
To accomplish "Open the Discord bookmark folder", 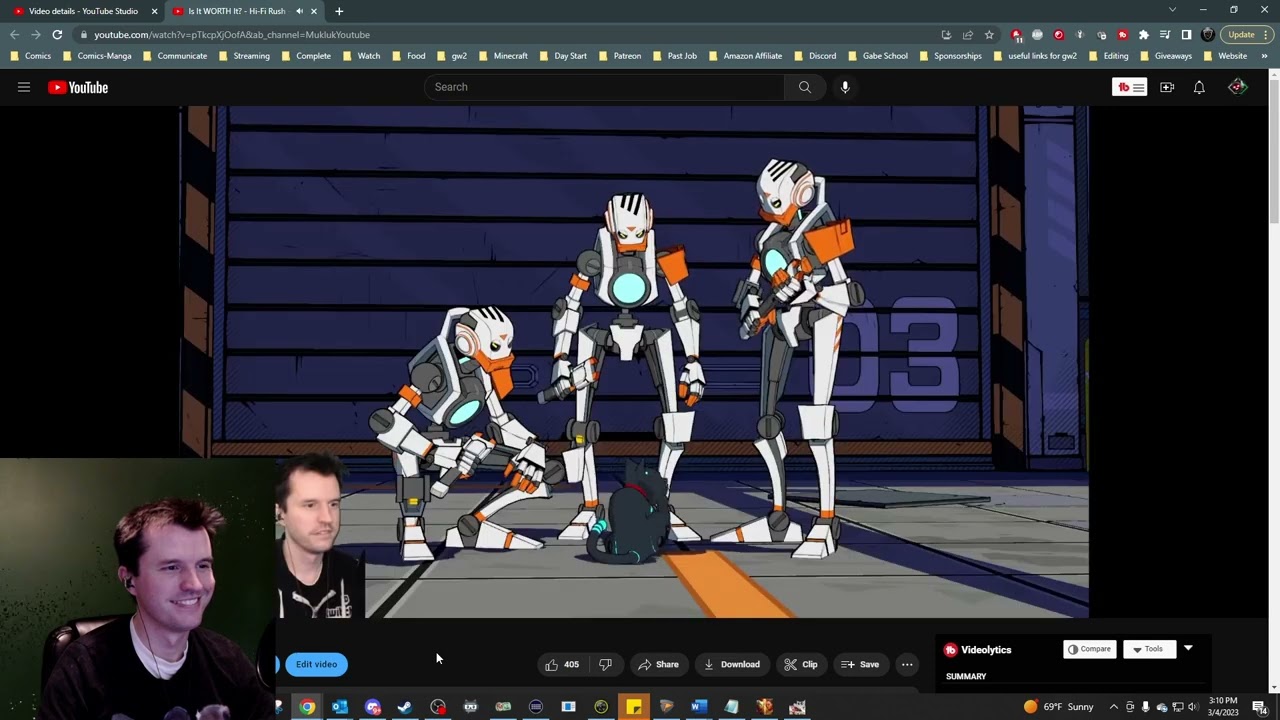I will pyautogui.click(x=815, y=56).
